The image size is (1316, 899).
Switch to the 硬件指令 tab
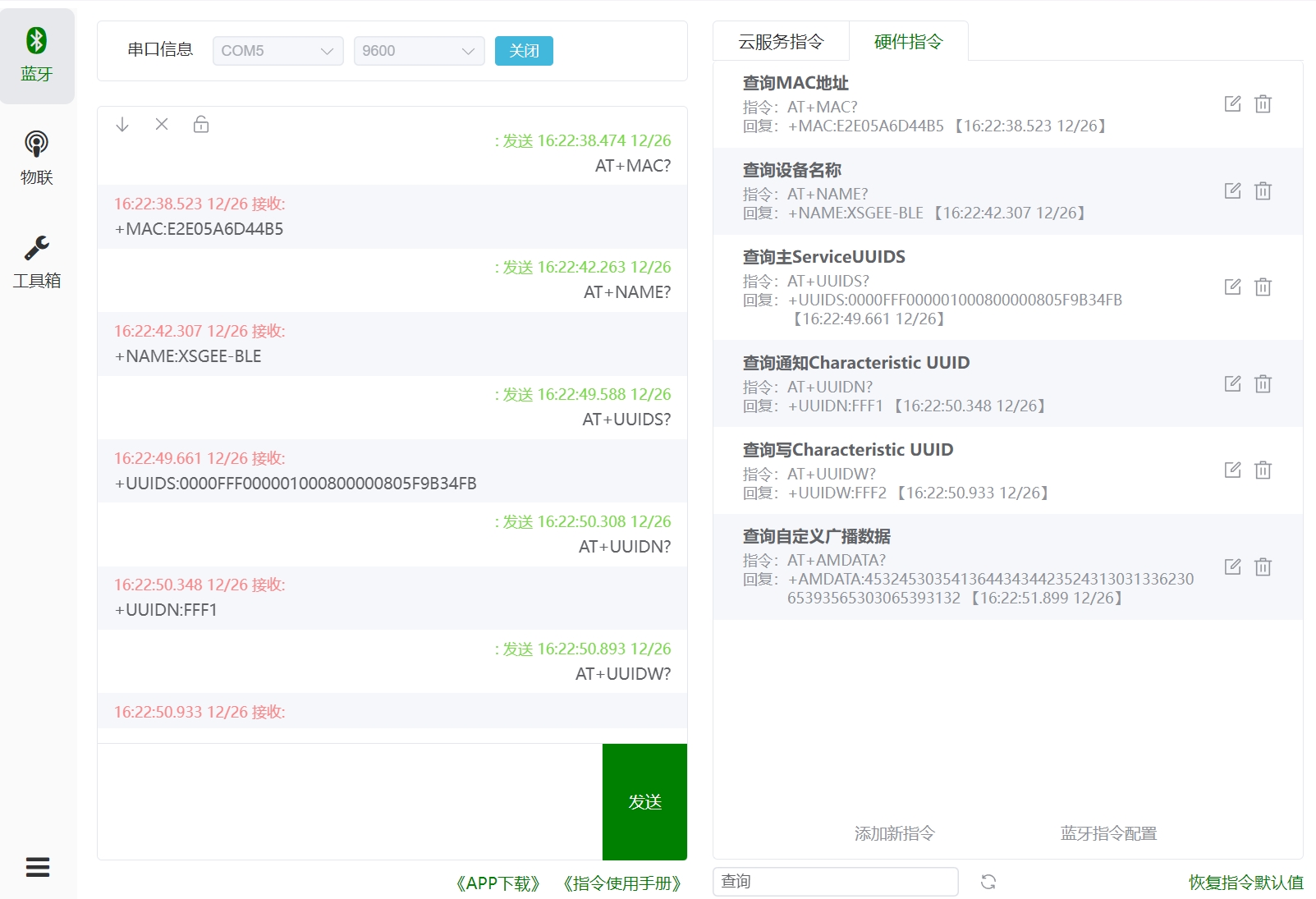point(908,42)
